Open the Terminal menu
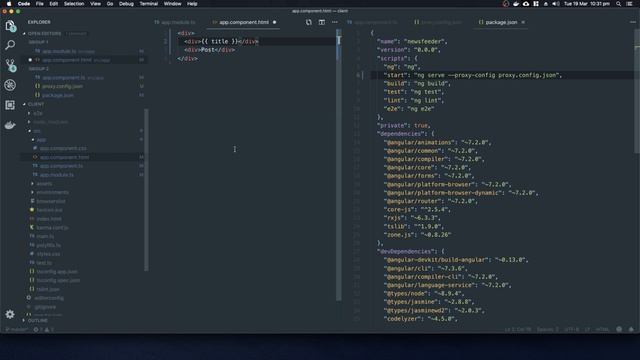Screen dimensions: 640x360 pos(149,4)
